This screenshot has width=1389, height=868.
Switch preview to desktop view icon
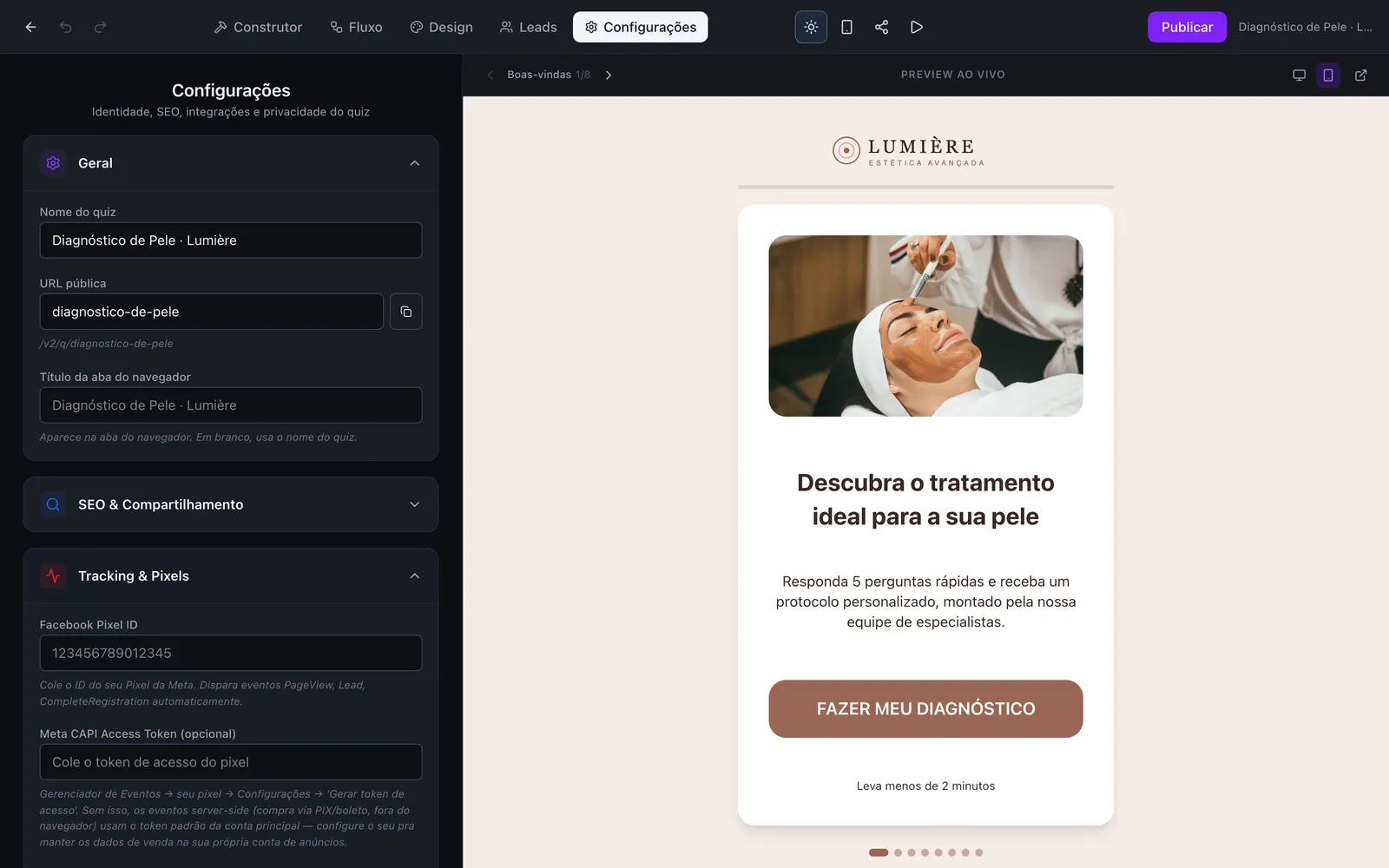coord(1299,75)
